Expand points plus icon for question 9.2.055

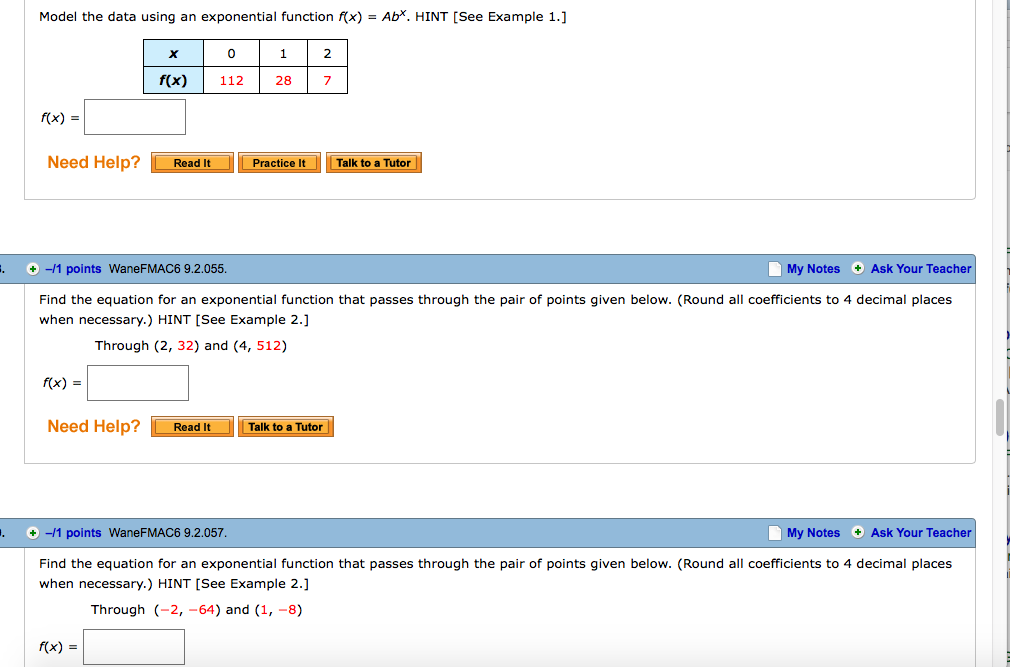click(33, 269)
